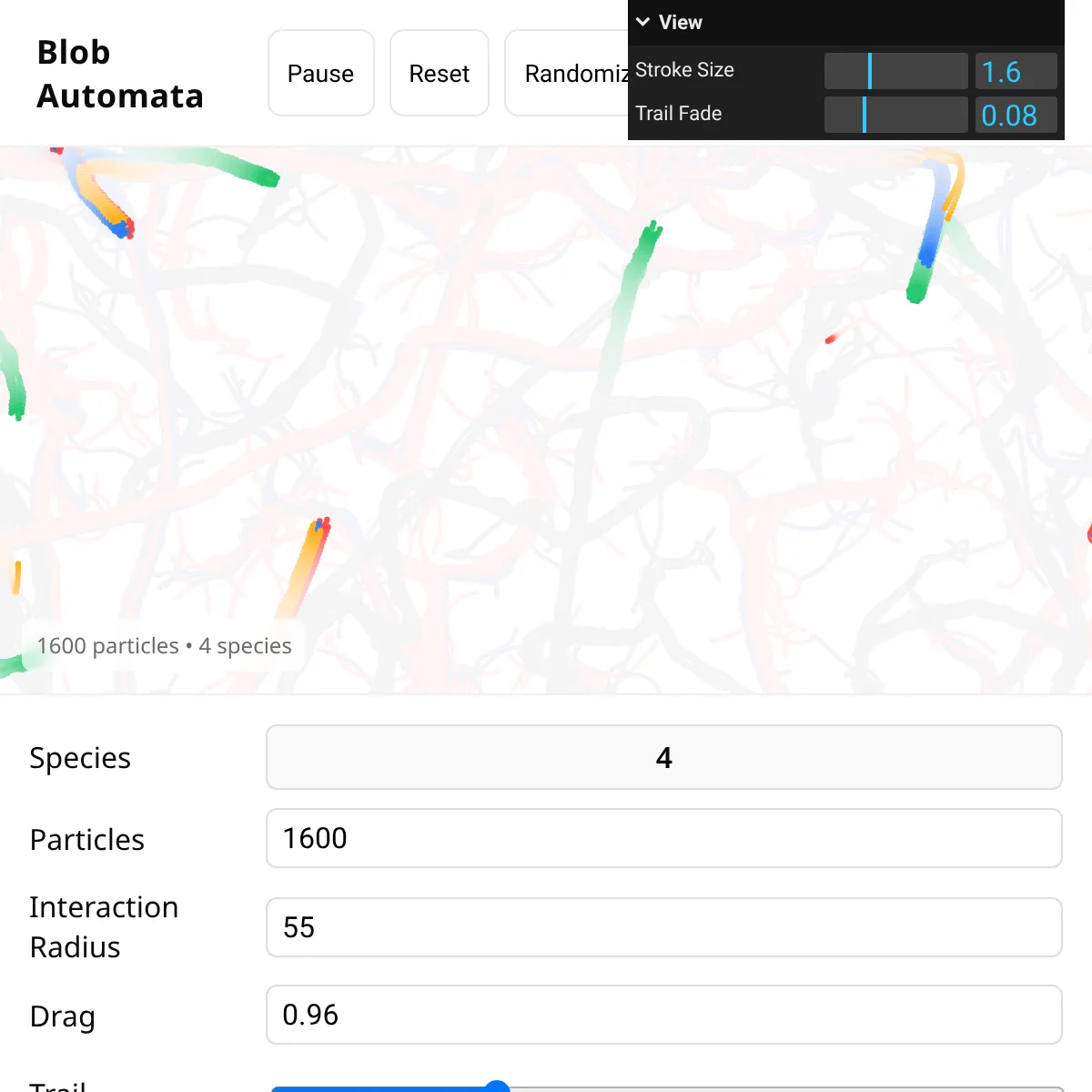Click the center of the simulation canvas
The image size is (1092, 1092).
[x=546, y=419]
